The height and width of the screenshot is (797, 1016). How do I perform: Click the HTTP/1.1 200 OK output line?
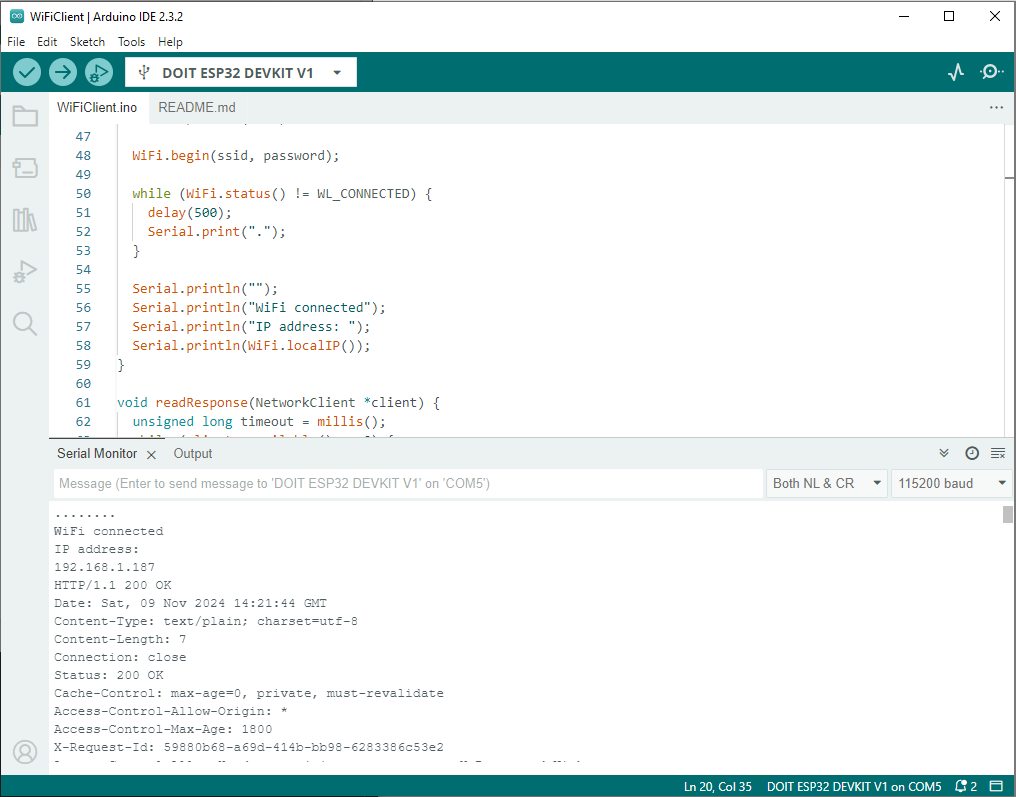coord(113,585)
